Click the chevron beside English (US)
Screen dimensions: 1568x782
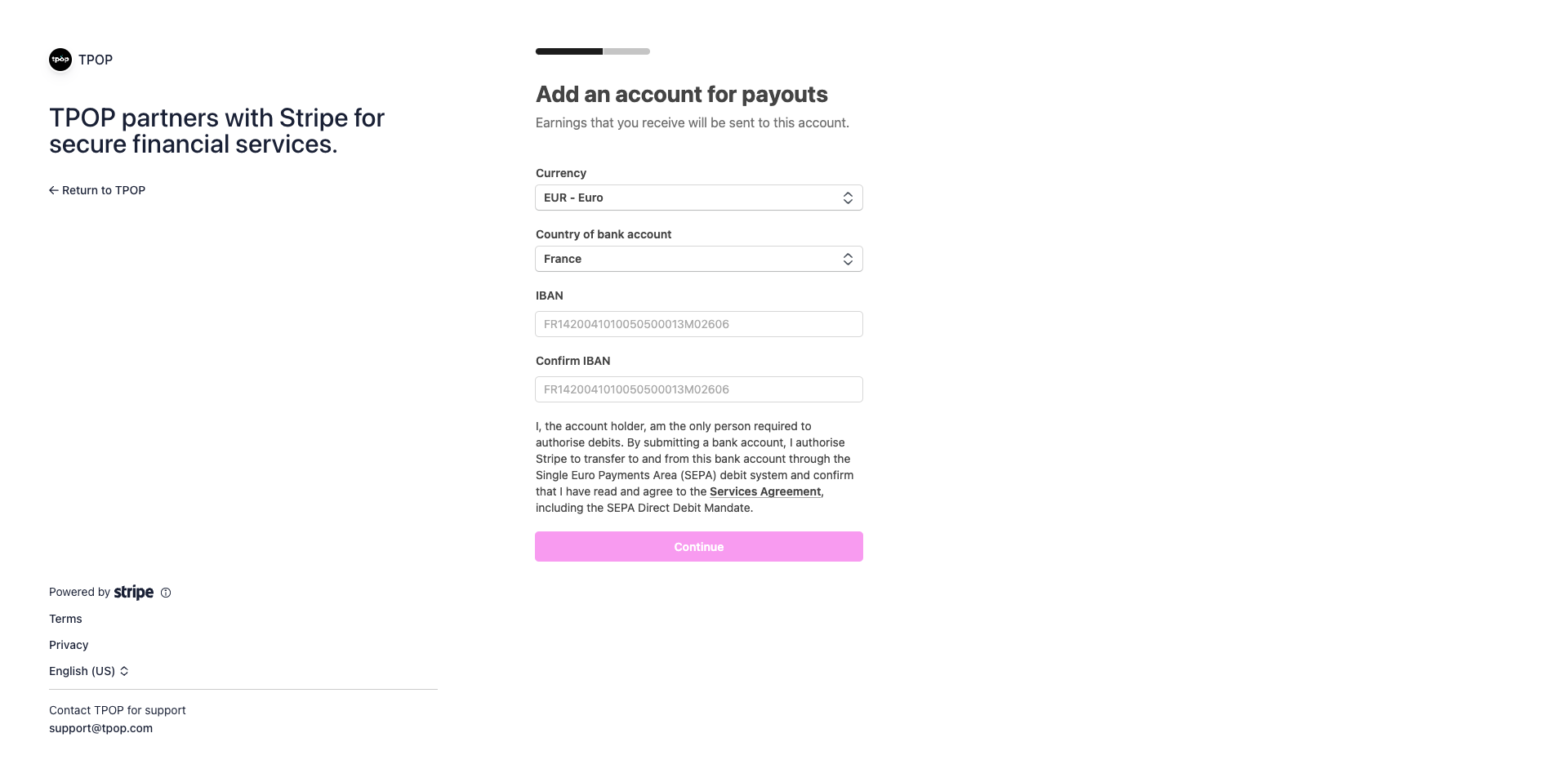124,671
